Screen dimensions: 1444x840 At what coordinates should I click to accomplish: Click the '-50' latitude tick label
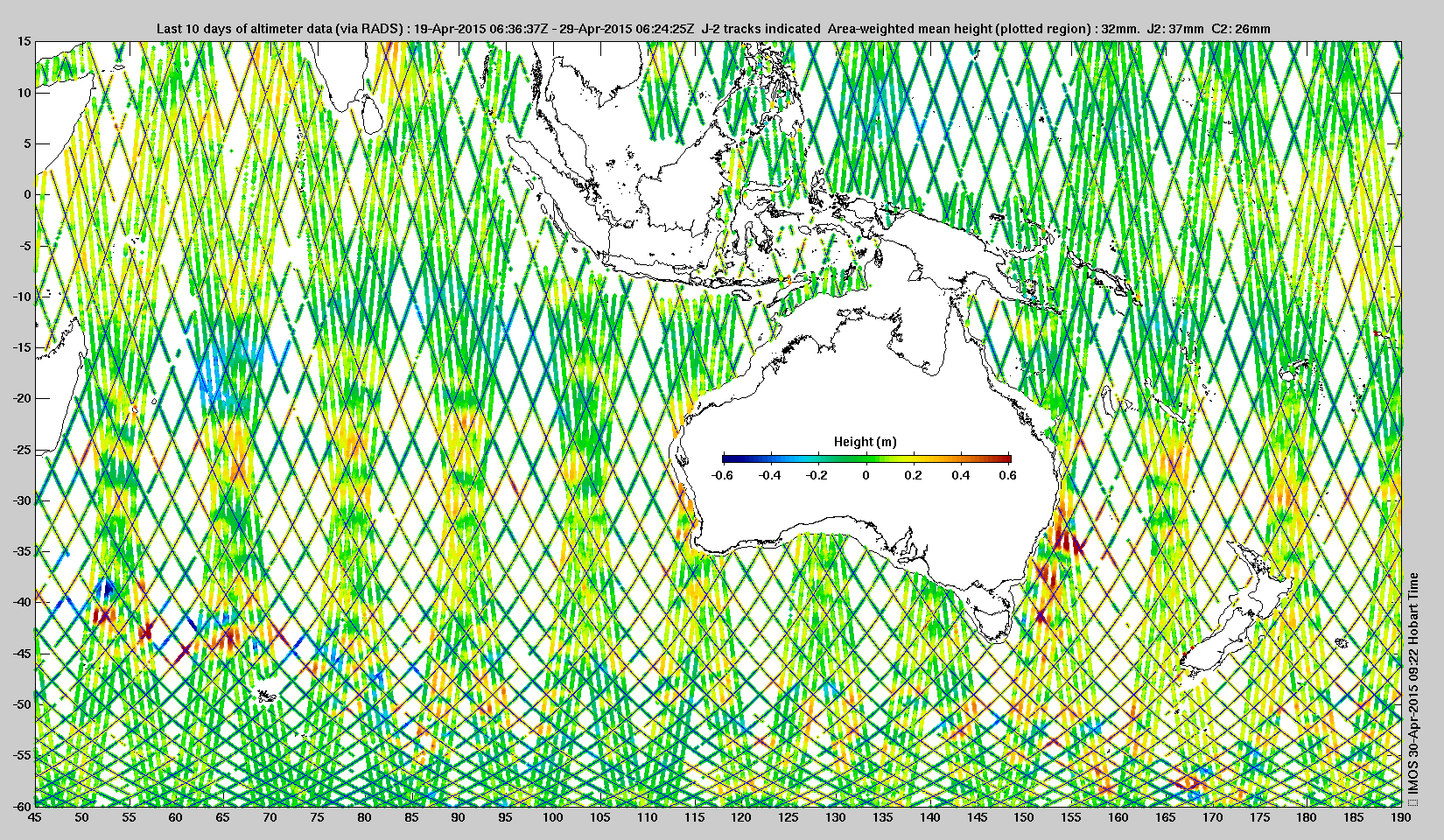click(x=22, y=704)
